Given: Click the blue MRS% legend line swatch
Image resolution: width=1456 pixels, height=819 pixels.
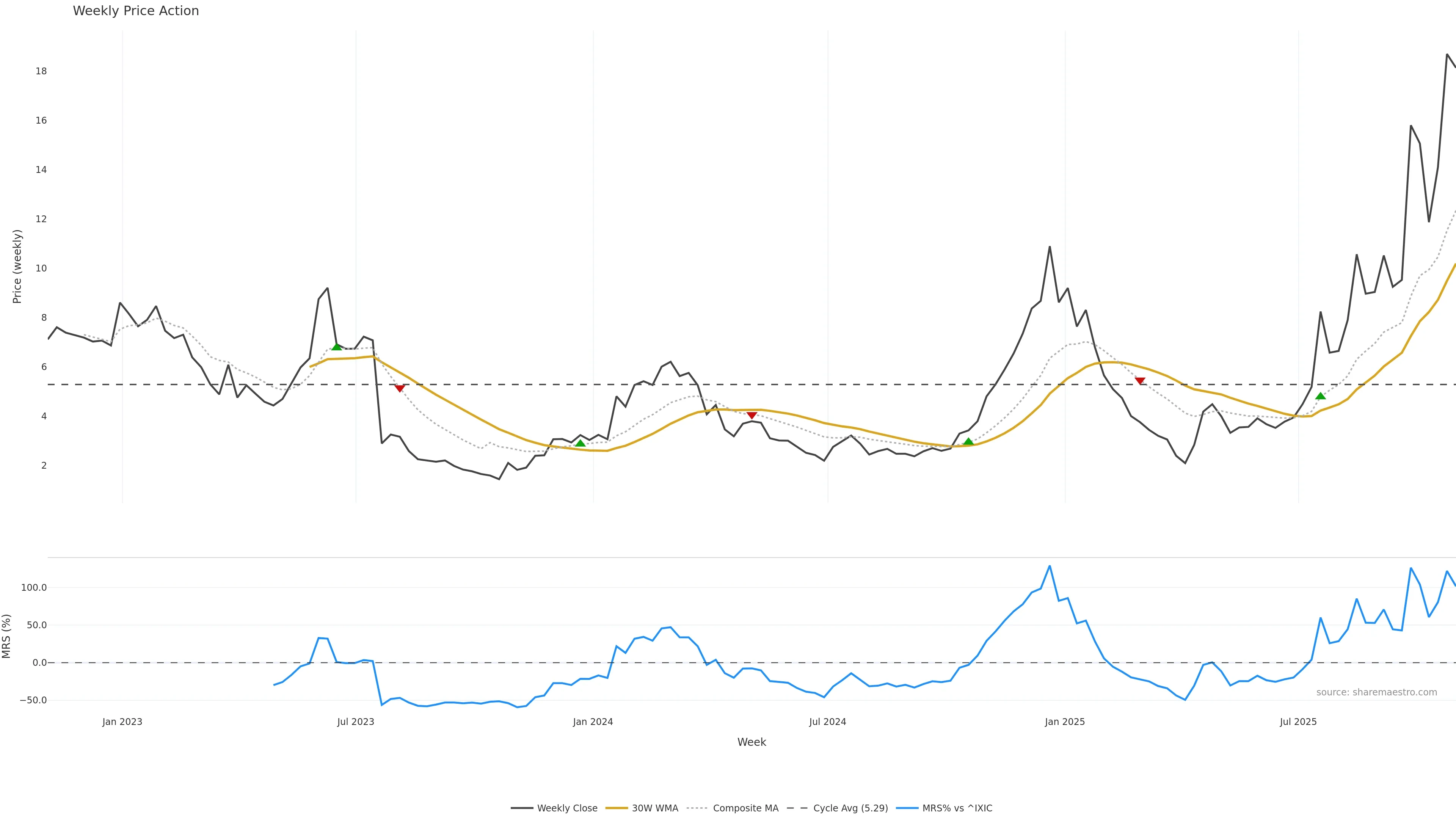Looking at the screenshot, I should (x=907, y=808).
